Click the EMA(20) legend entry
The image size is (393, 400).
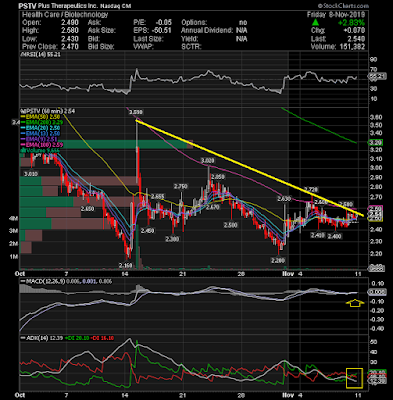click(40, 128)
